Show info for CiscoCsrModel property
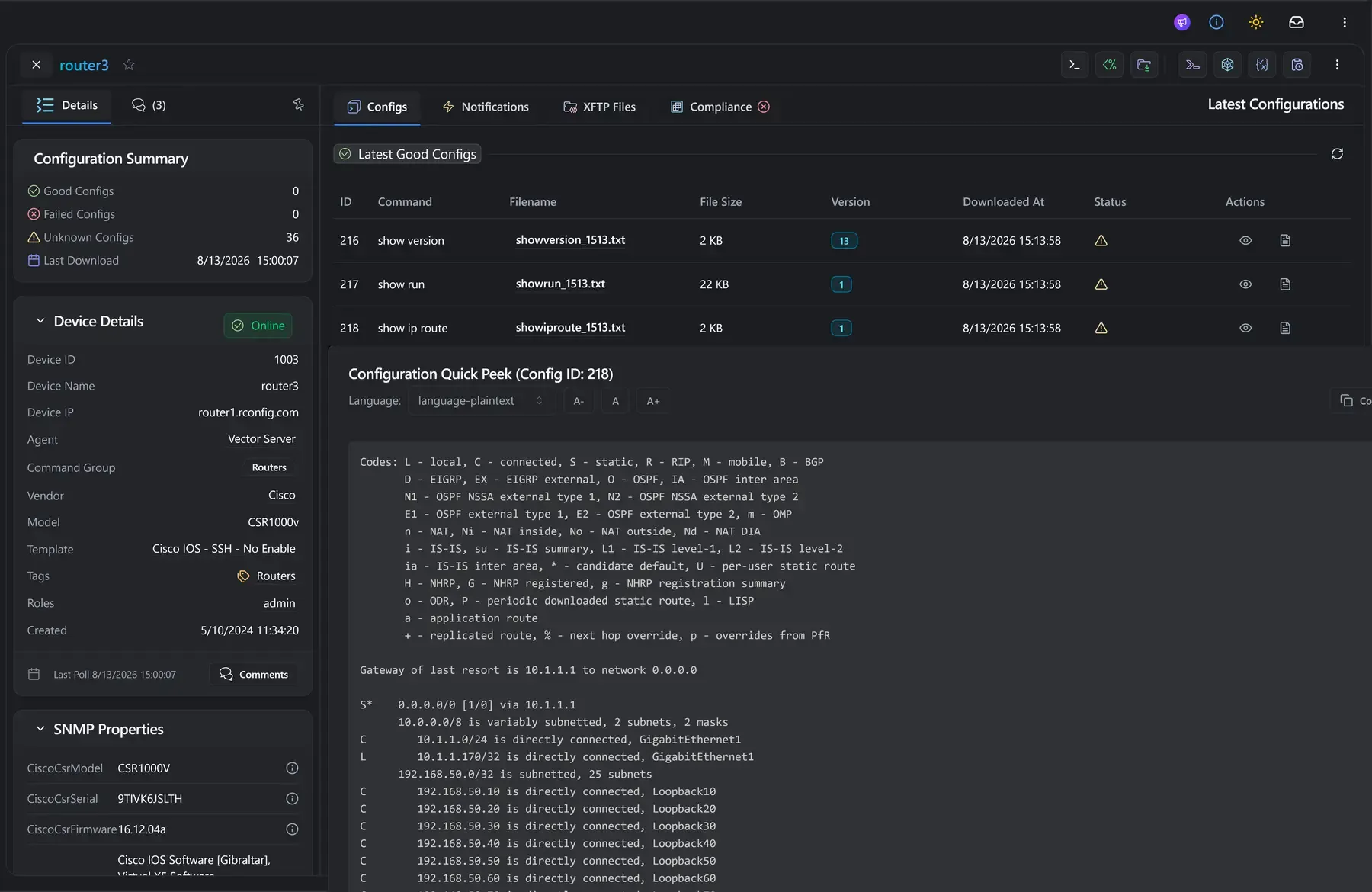Viewport: 1372px width, 892px height. point(292,768)
